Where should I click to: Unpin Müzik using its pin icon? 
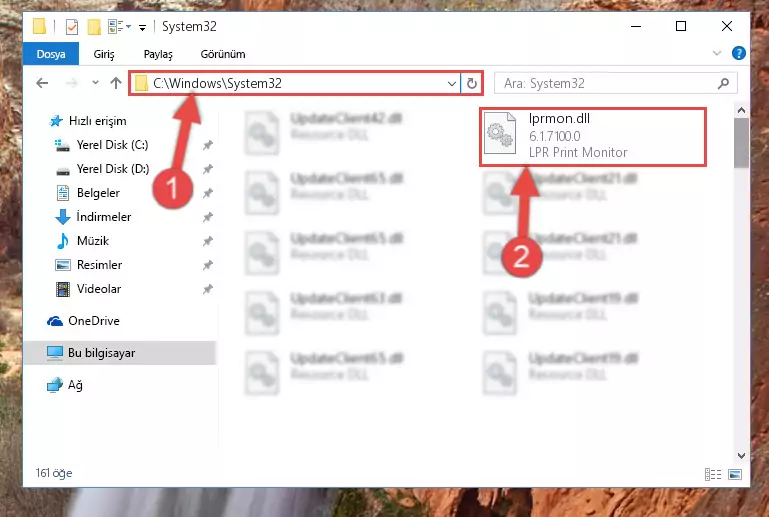[x=208, y=241]
